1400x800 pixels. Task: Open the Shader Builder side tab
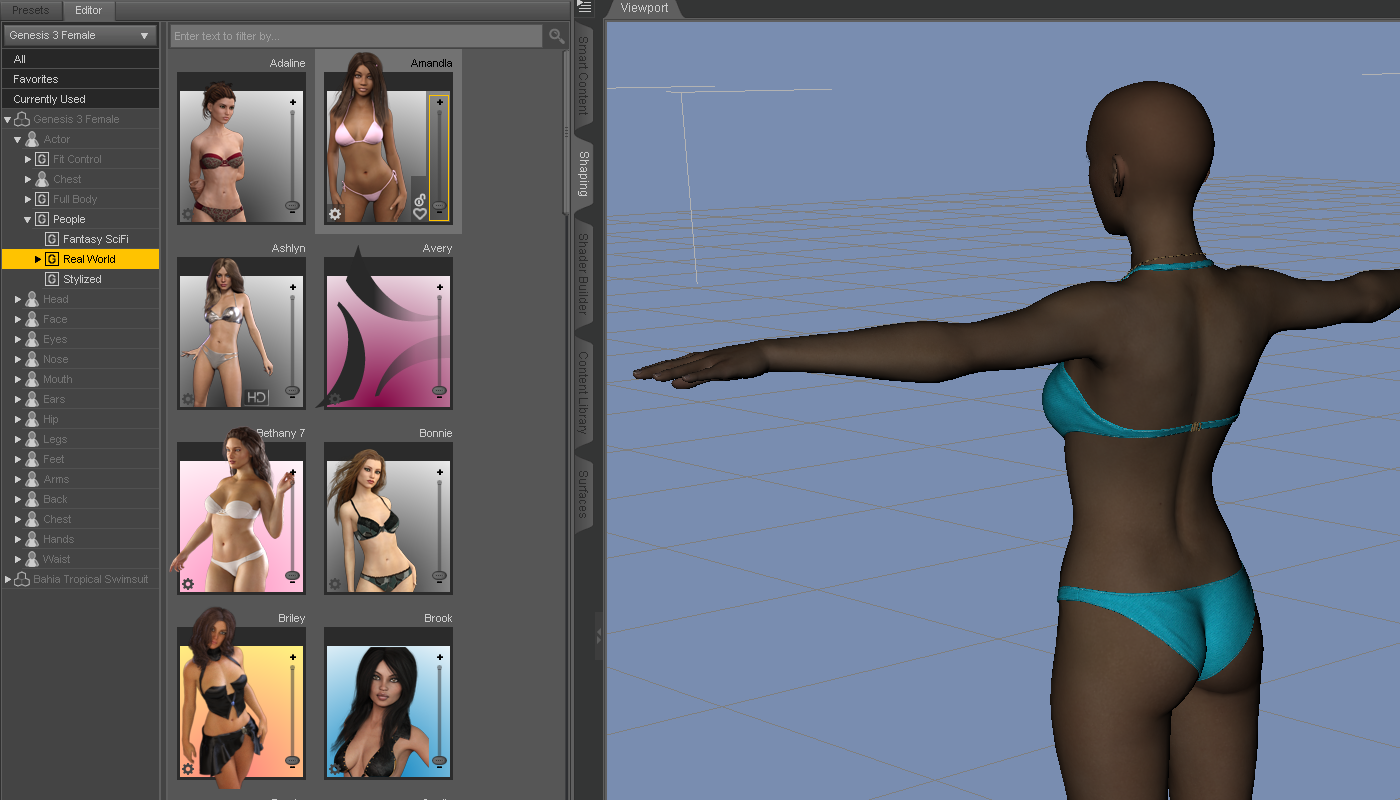pyautogui.click(x=583, y=275)
